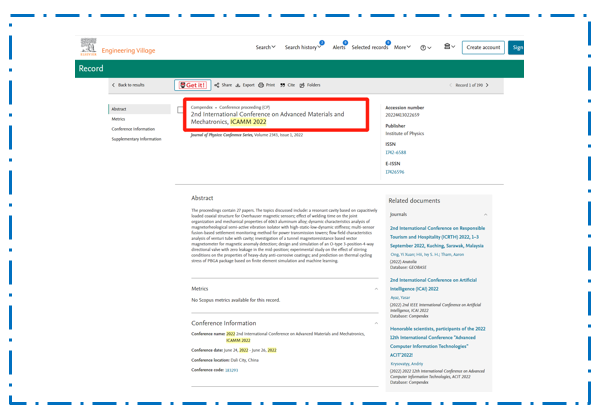
Task: Open the Engineering Village home link
Action: 128,51
